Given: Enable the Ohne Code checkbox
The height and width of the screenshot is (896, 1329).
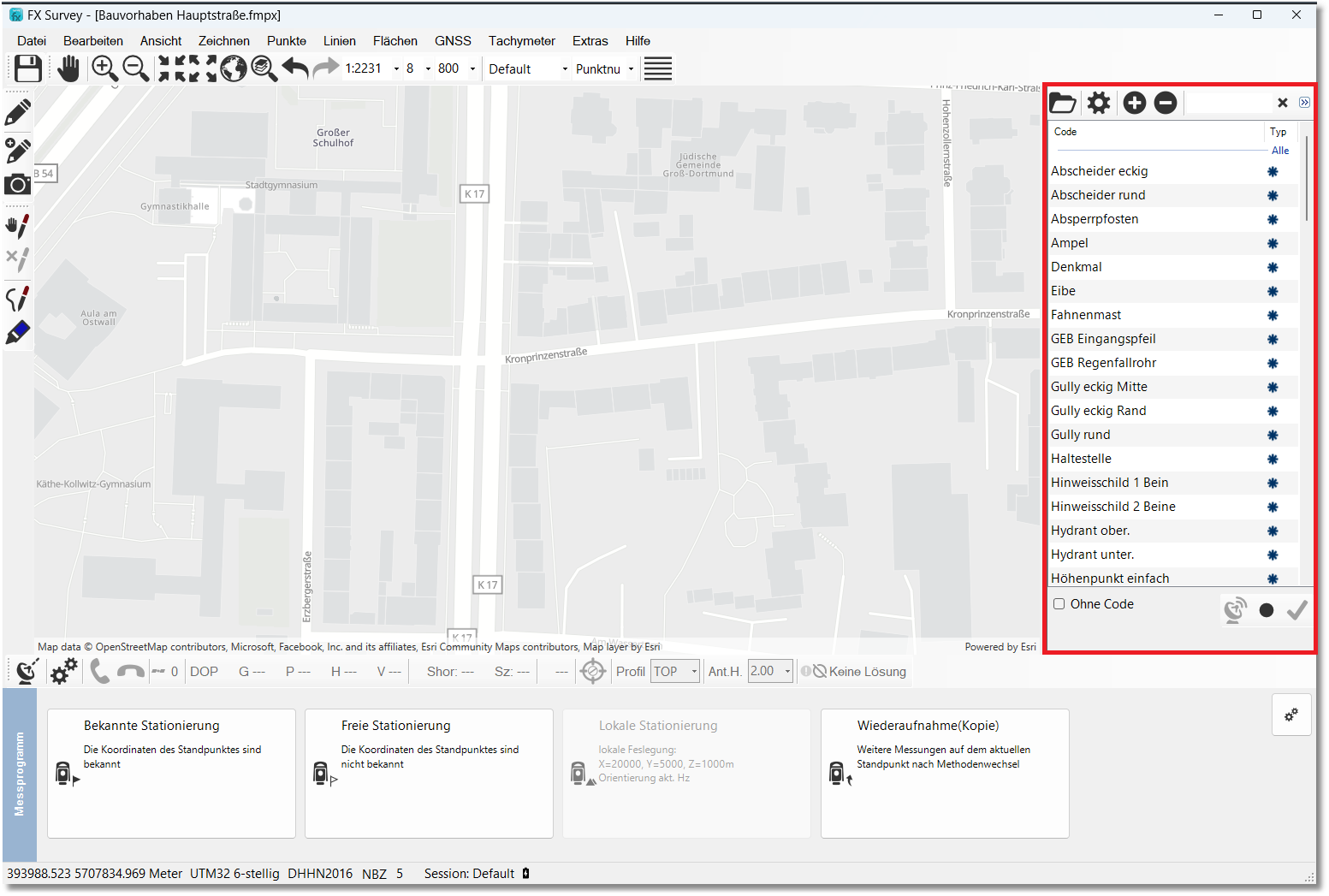Looking at the screenshot, I should (1059, 604).
